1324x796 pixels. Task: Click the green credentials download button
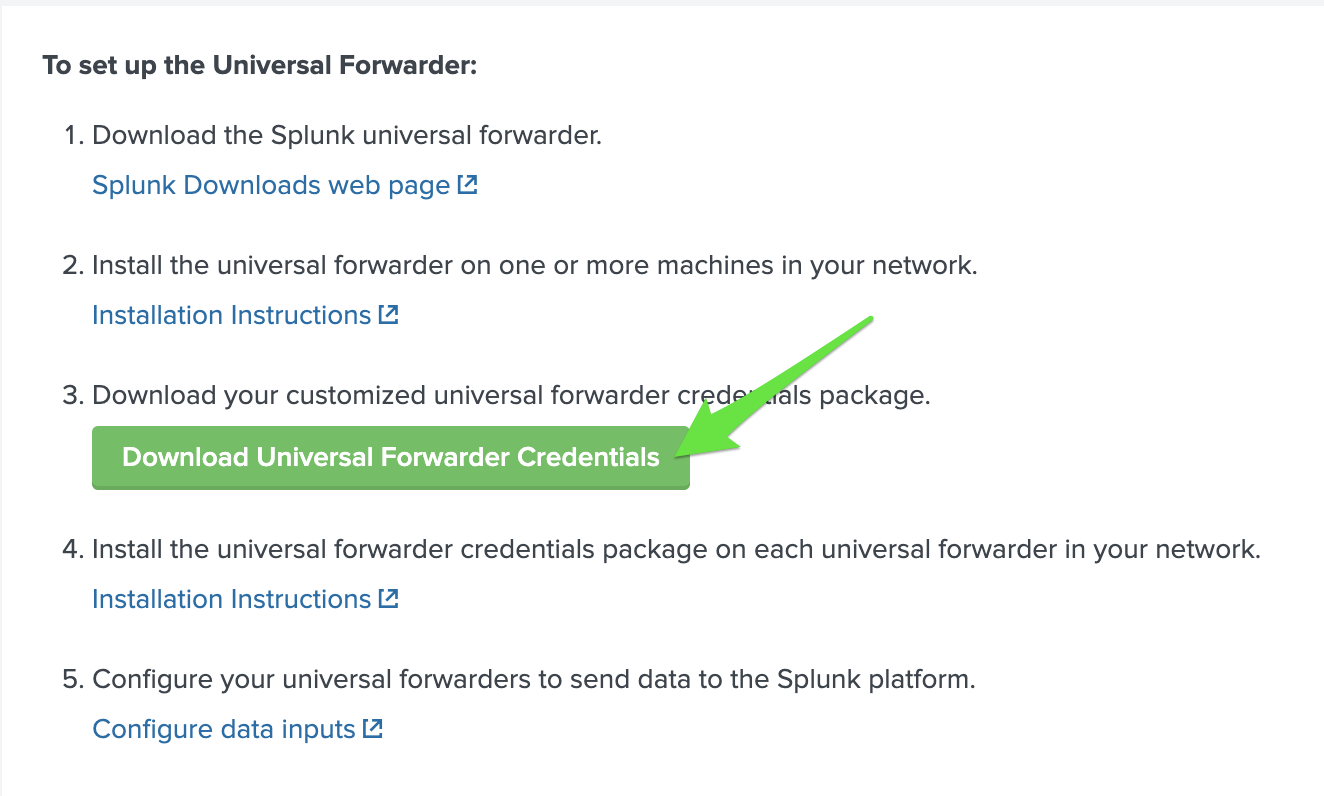390,457
